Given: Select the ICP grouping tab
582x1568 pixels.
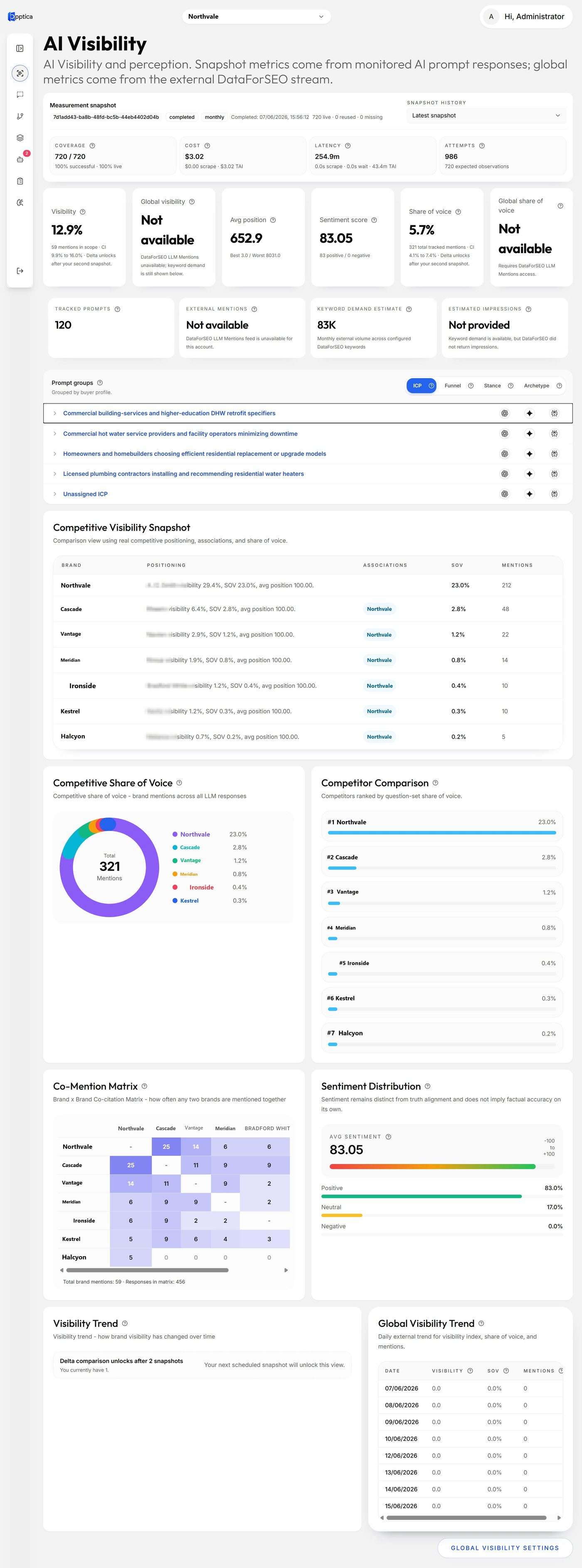Looking at the screenshot, I should [422, 385].
